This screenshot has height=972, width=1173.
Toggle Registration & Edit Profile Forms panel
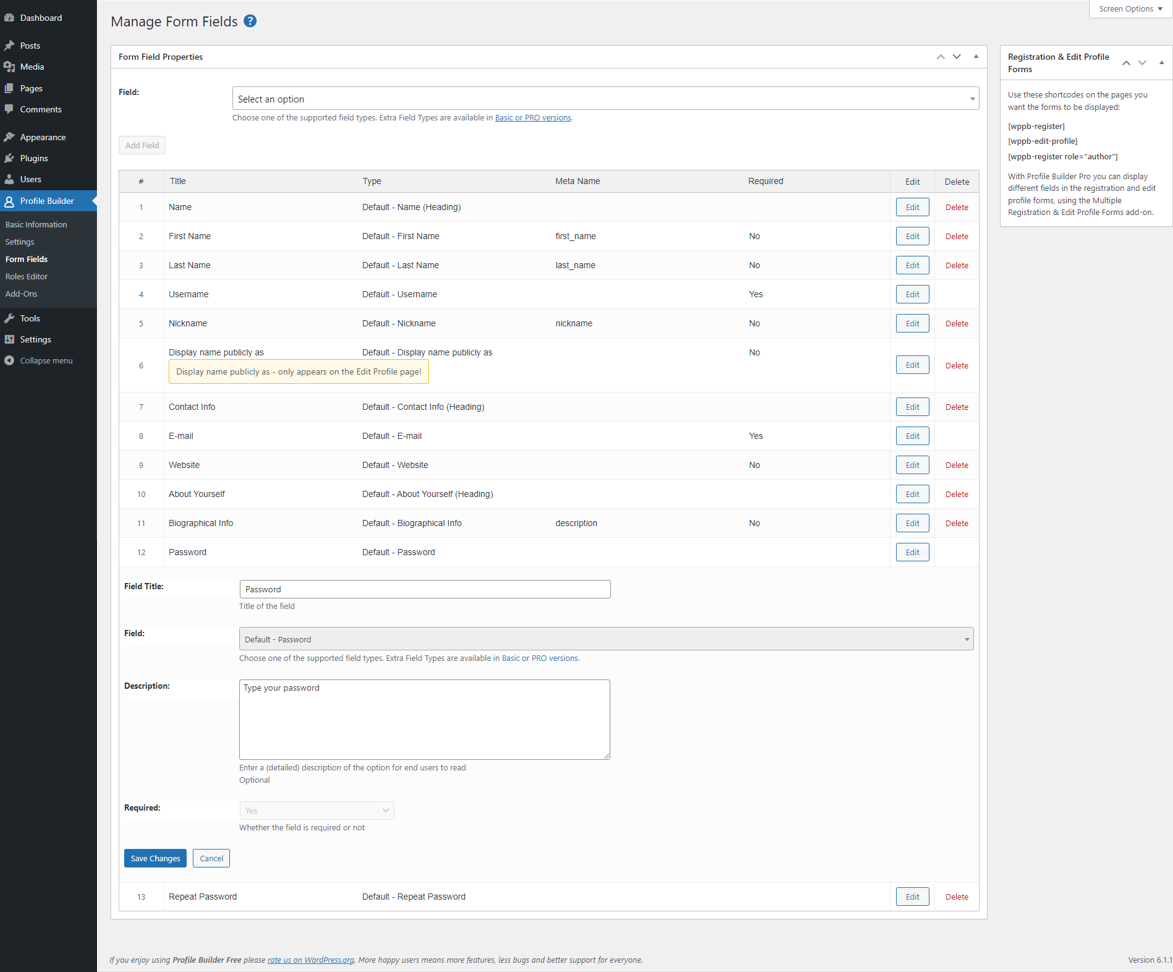coord(1161,63)
